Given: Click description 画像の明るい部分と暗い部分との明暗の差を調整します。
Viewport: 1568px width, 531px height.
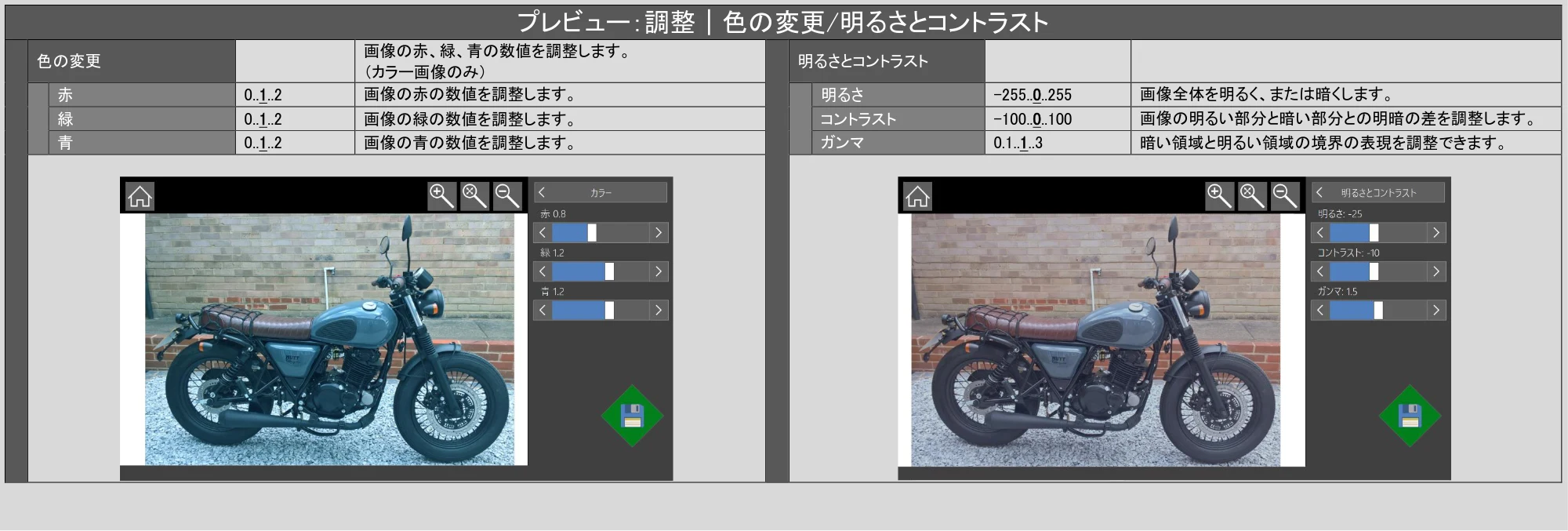Looking at the screenshot, I should pos(1338,119).
